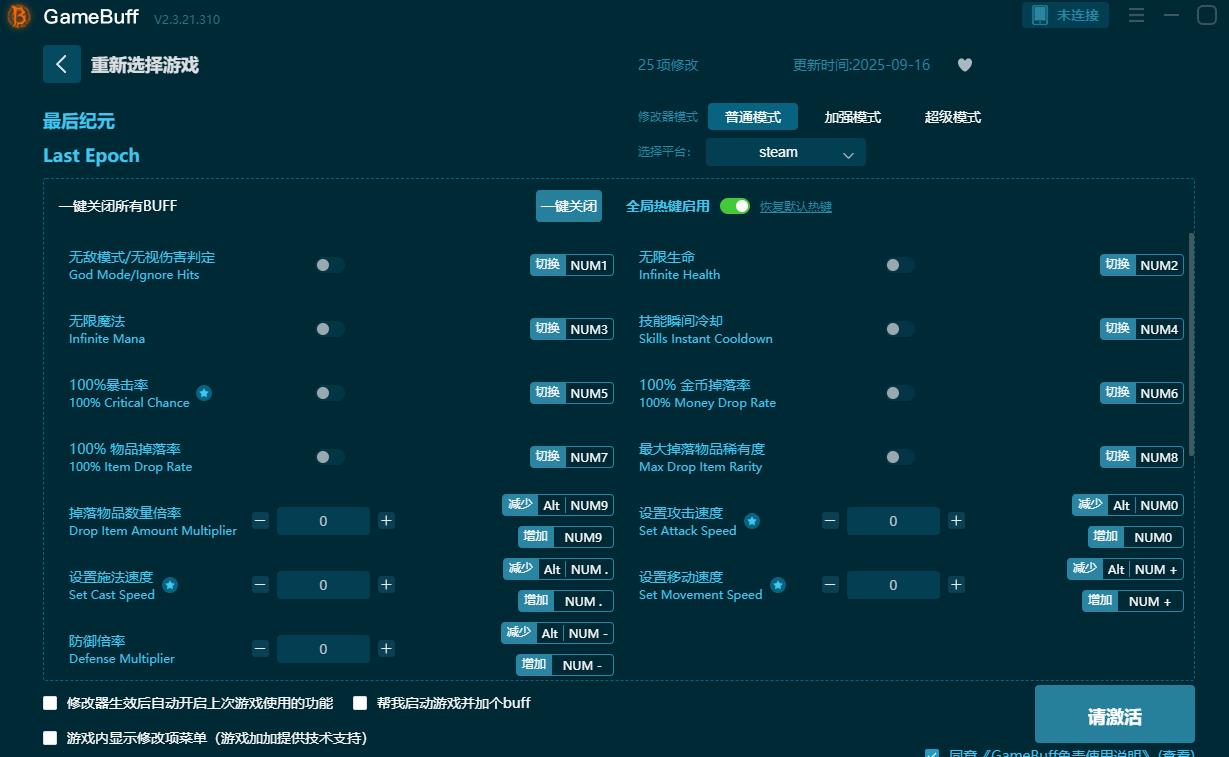
Task: Click the 一键关闭 button to disable all buffs
Action: point(569,205)
